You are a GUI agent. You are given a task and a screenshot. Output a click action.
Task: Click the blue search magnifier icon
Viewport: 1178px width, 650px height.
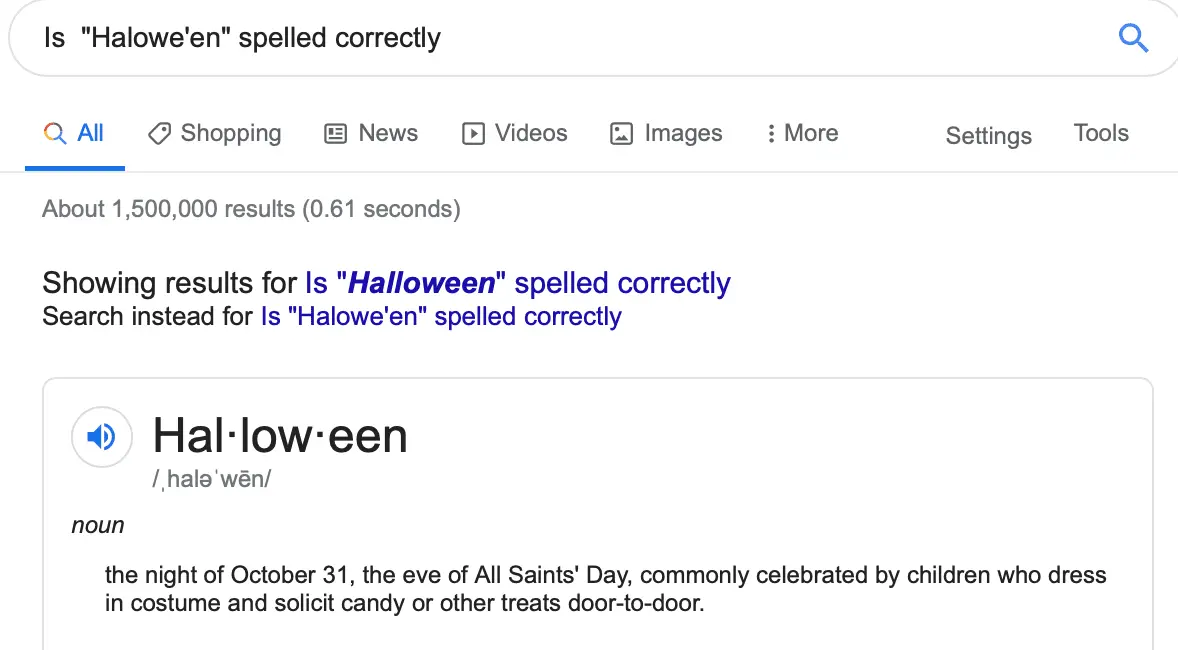[1132, 38]
